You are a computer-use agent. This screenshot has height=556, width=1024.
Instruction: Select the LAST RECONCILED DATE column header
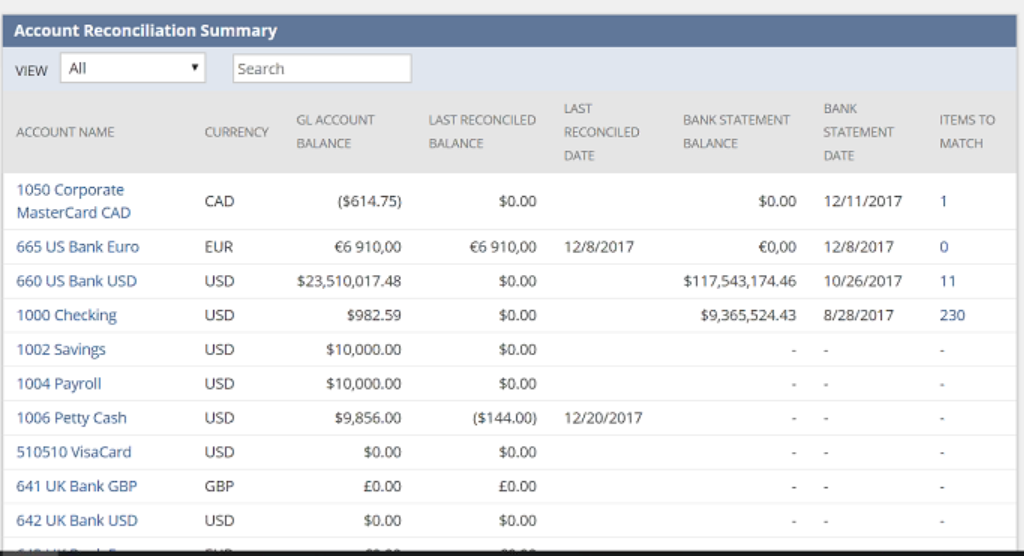(601, 132)
